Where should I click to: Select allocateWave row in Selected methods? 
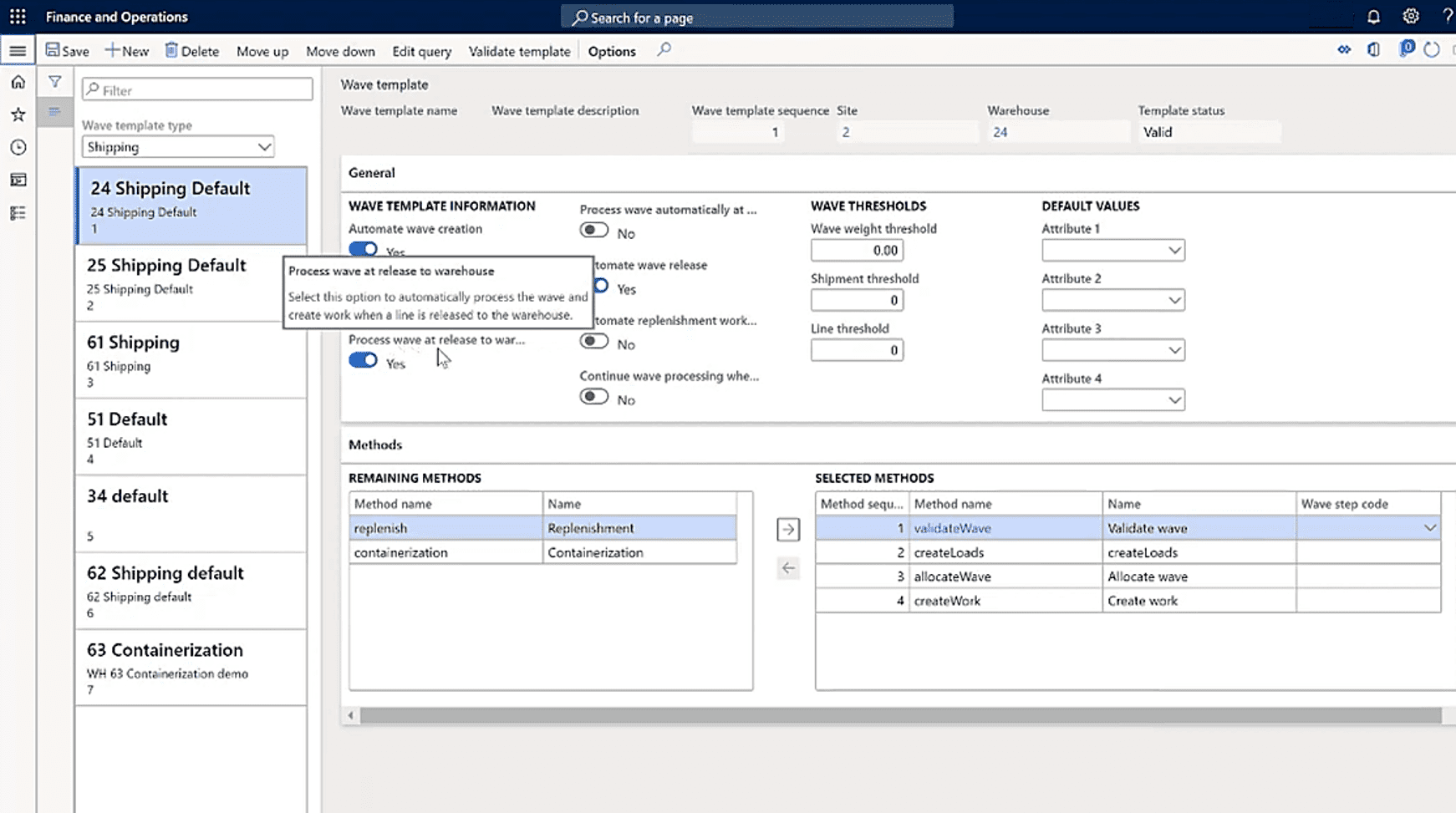(x=1128, y=577)
